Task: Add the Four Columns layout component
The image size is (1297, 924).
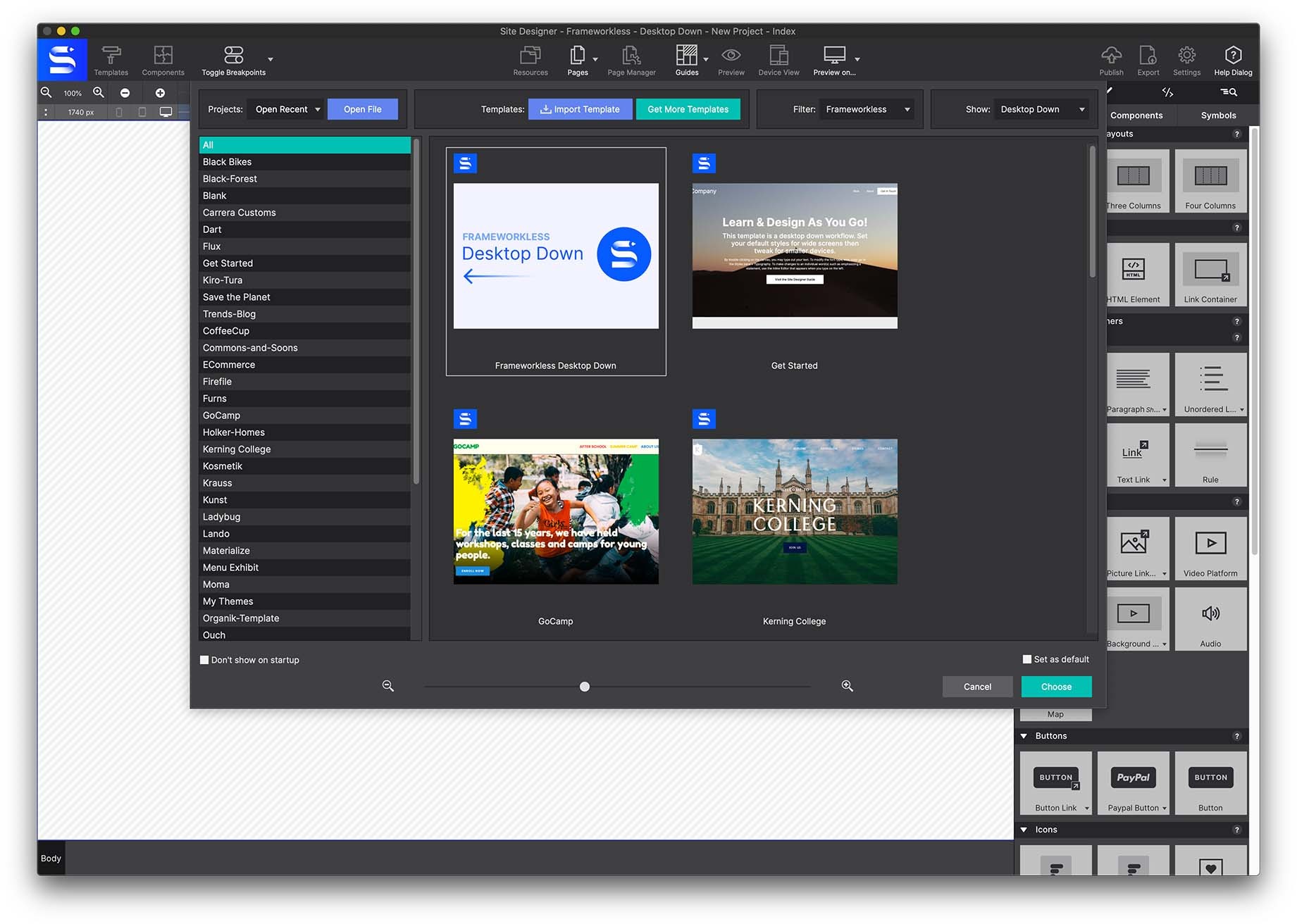Action: click(1210, 181)
